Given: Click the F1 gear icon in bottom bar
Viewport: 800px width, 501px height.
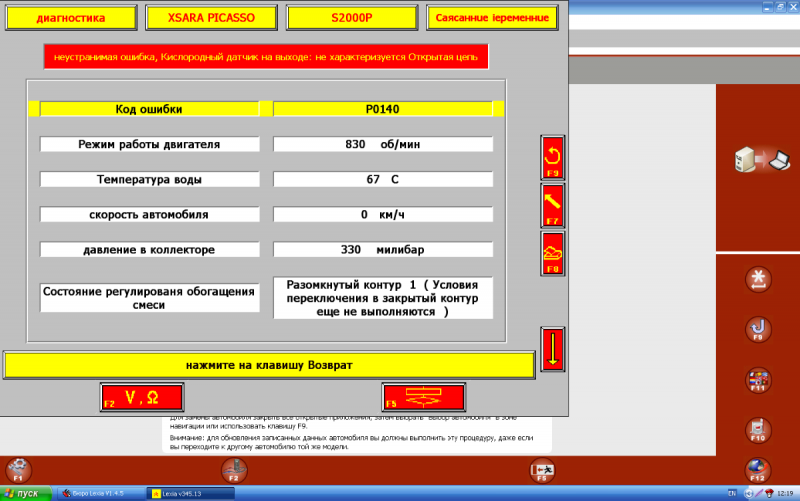Looking at the screenshot, I should [18, 470].
